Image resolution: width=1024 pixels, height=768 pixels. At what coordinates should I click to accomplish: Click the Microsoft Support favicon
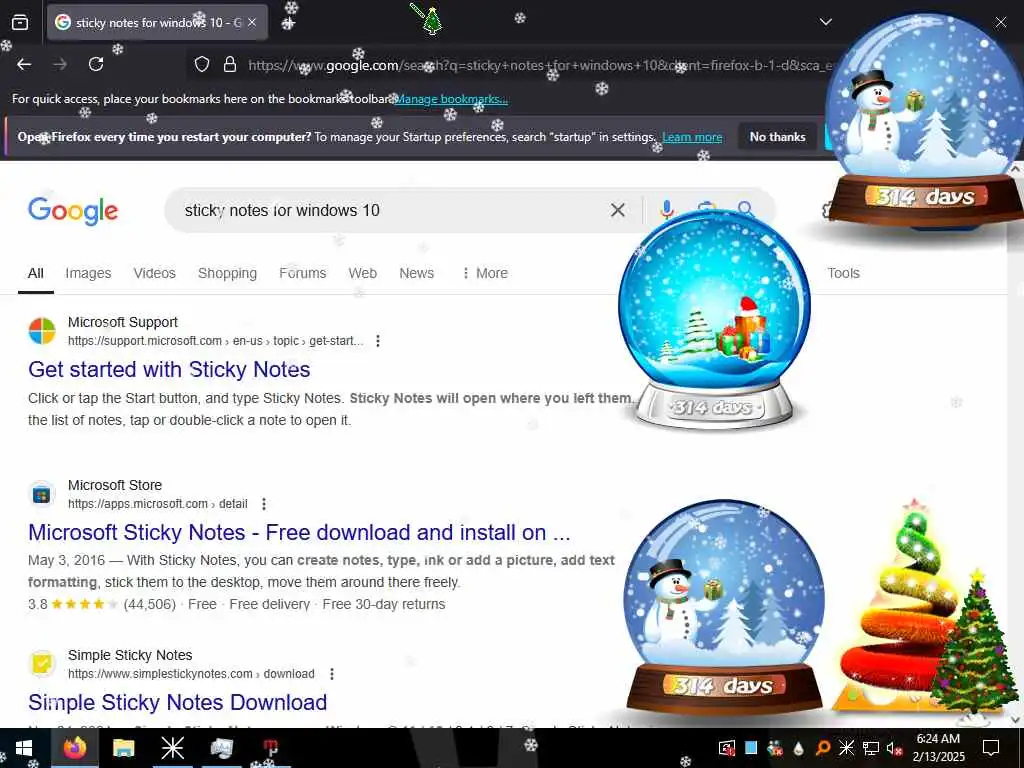(x=42, y=331)
